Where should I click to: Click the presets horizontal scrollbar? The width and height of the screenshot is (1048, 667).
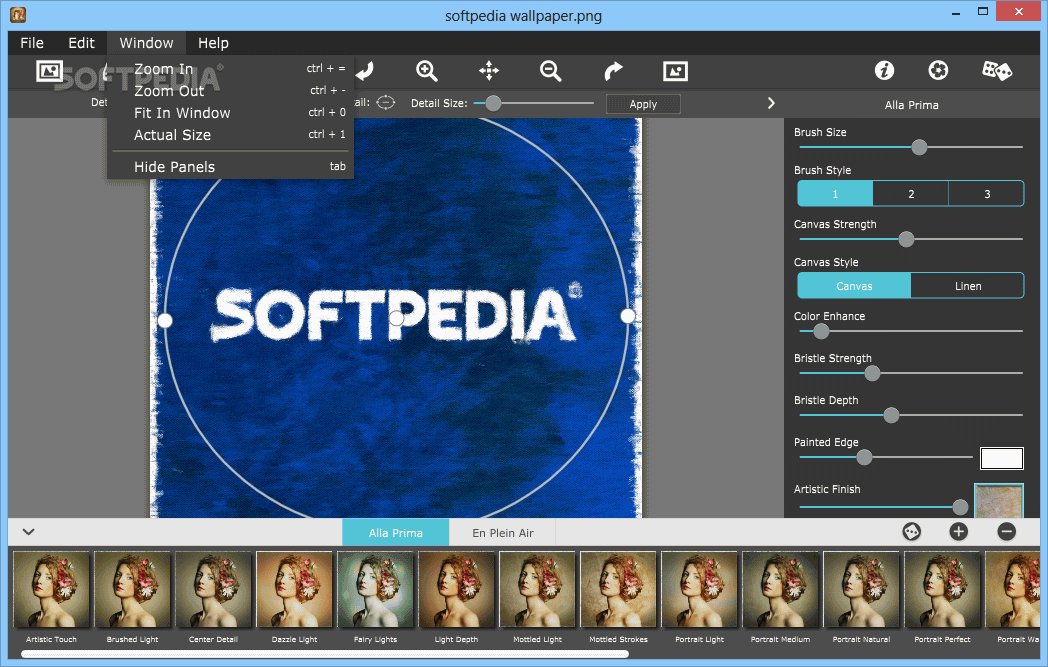click(325, 654)
